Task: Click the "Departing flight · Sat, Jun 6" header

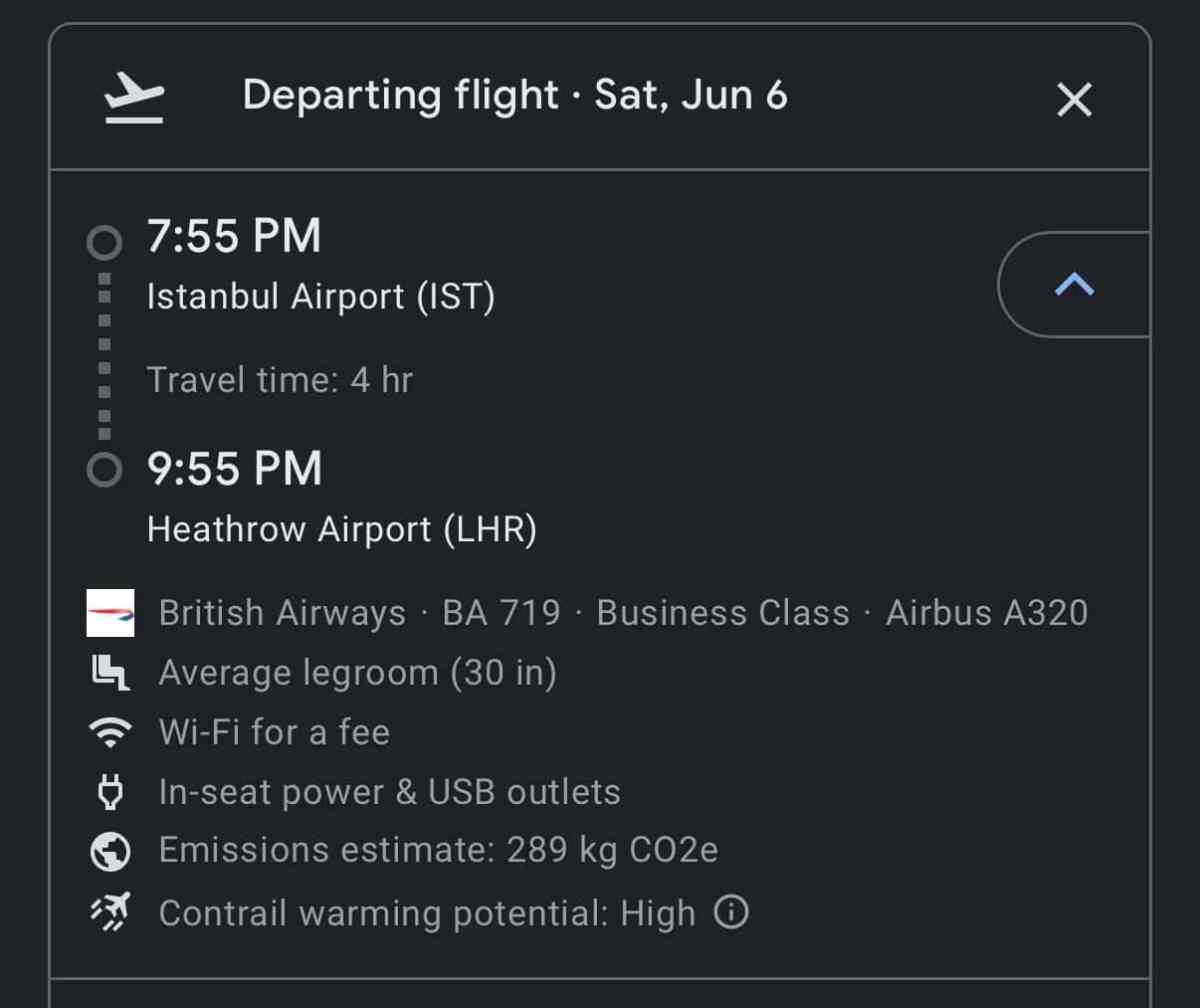Action: (514, 96)
